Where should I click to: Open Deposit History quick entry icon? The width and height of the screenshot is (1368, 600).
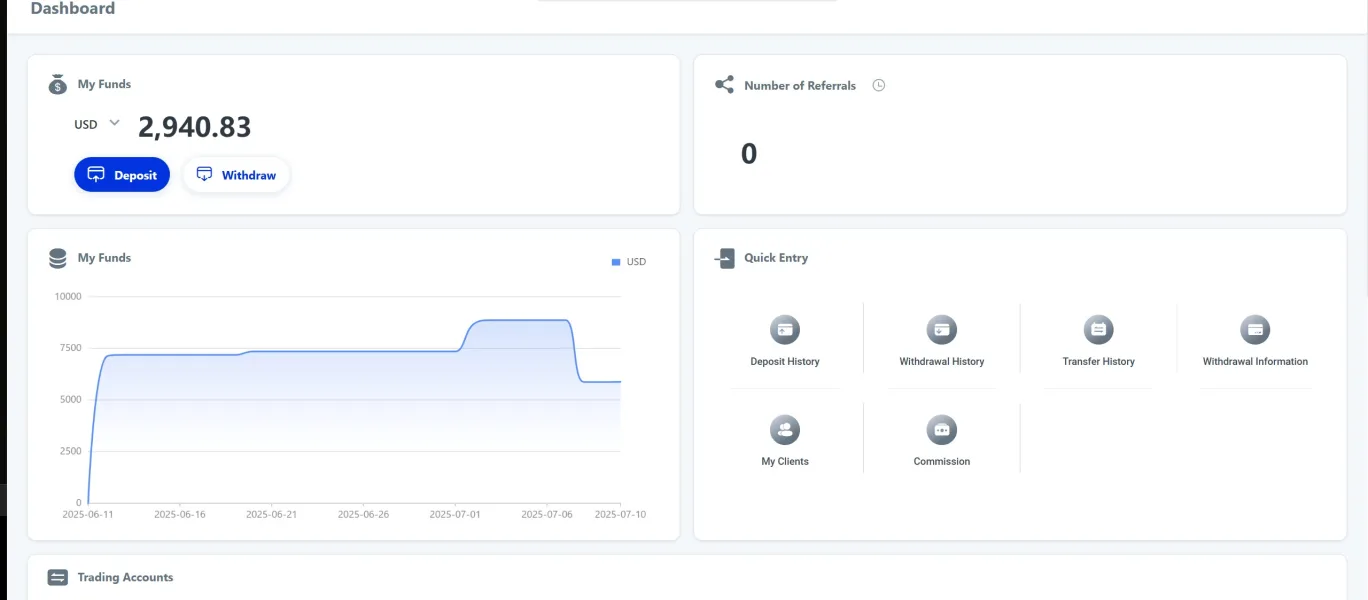(x=785, y=330)
